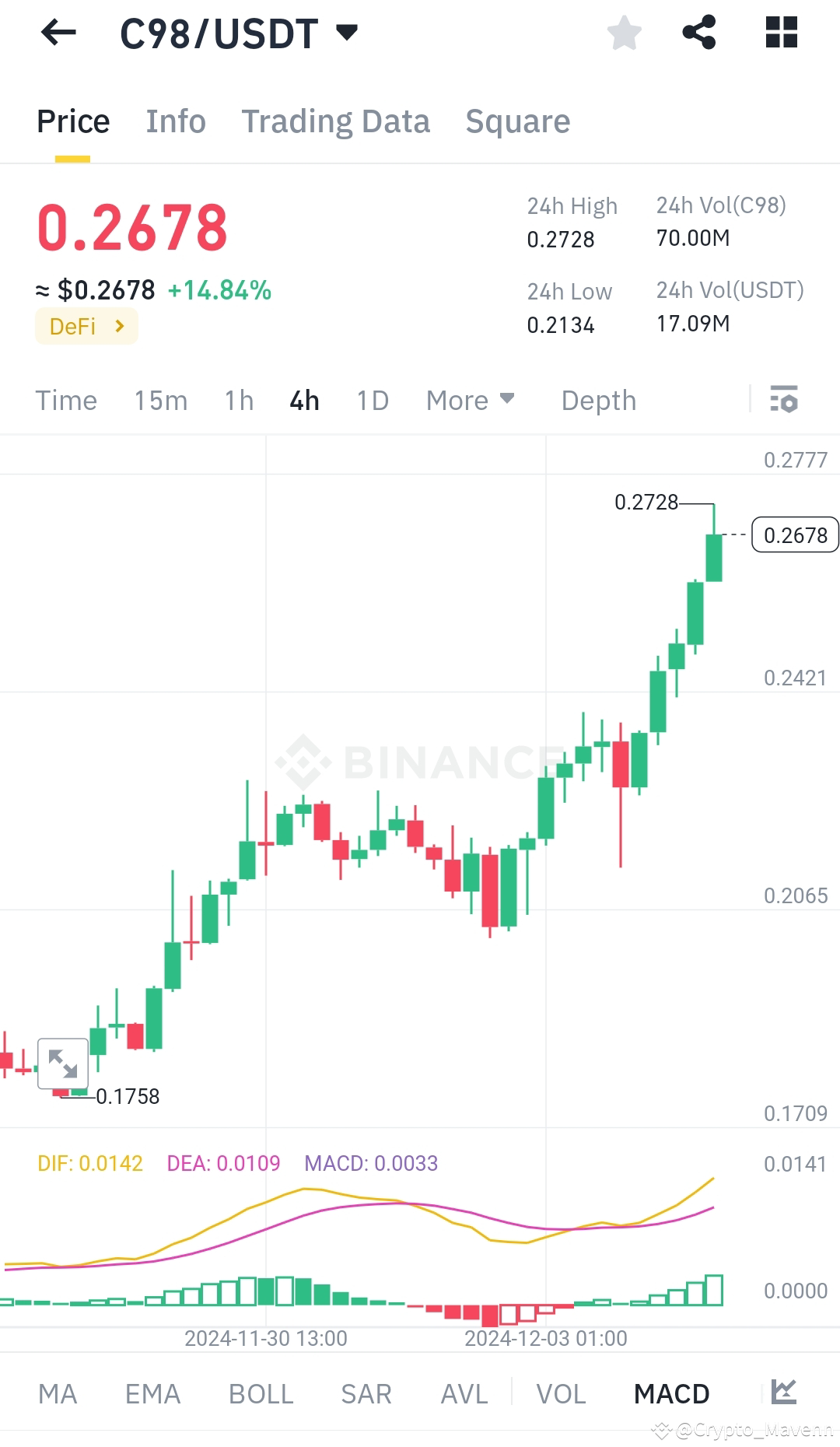The width and height of the screenshot is (840, 1447).
Task: Open the chart settings icon beside Depth
Action: pyautogui.click(x=784, y=400)
